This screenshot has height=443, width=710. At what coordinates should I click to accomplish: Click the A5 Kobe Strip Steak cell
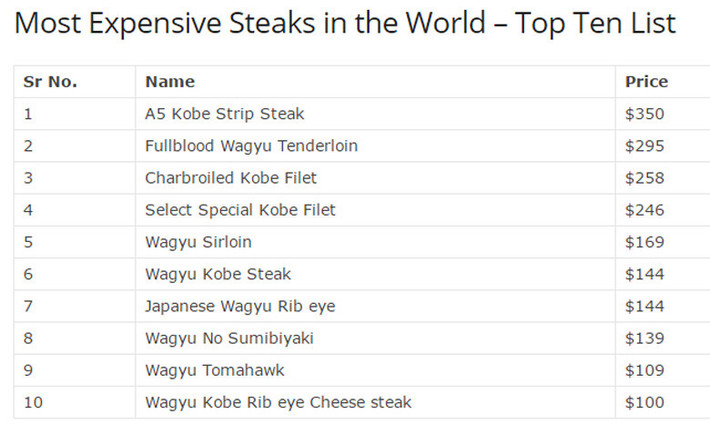(x=225, y=114)
